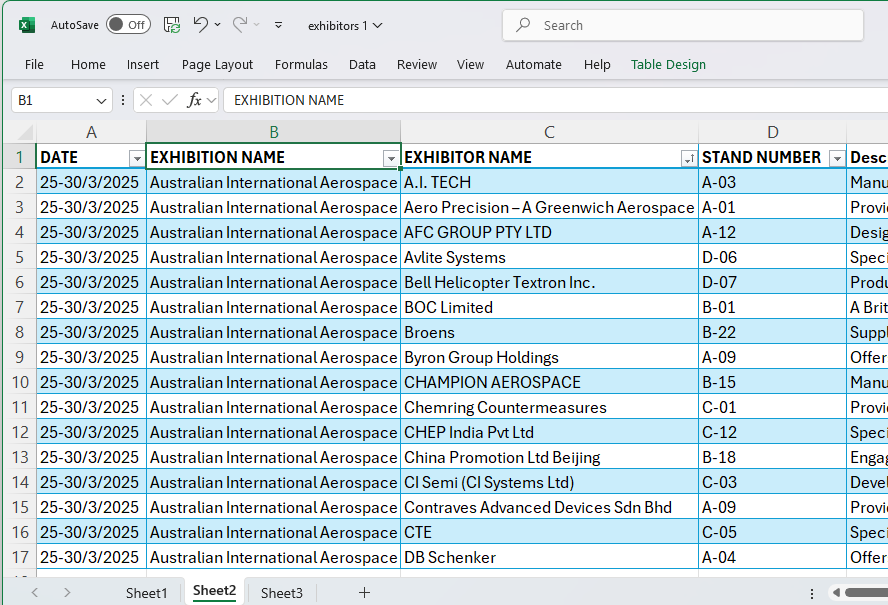The width and height of the screenshot is (888, 605).
Task: Open the Redo history dropdown arrow
Action: coord(257,25)
